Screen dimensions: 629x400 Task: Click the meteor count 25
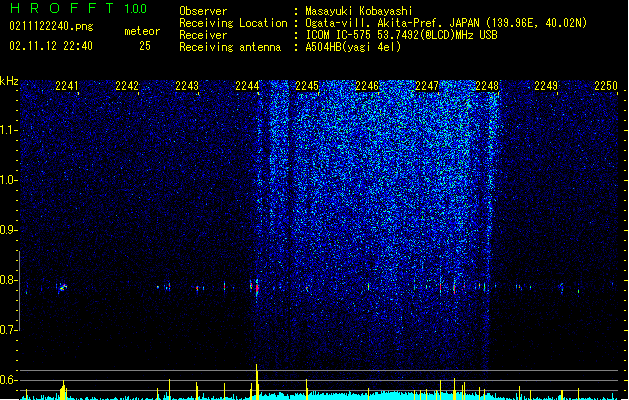tap(145, 46)
